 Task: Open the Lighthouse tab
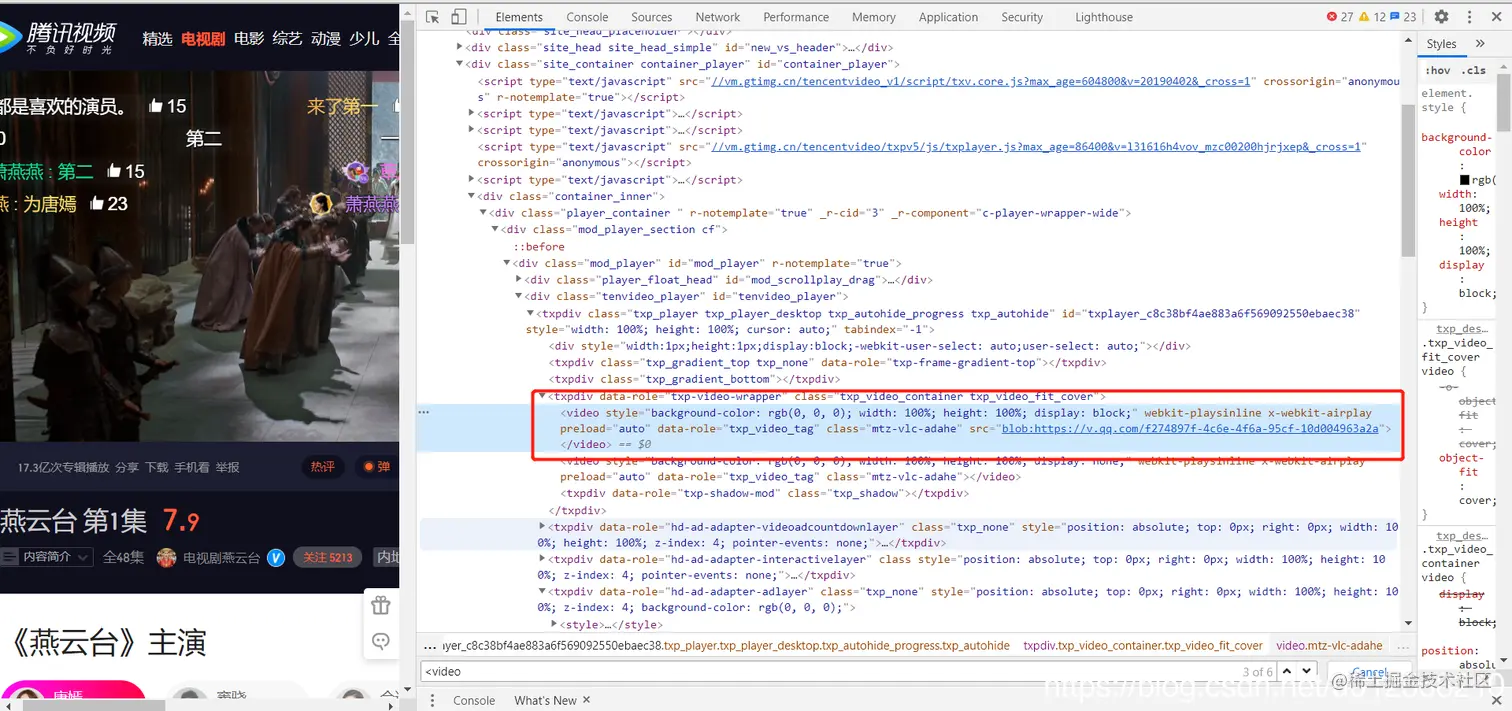pyautogui.click(x=1104, y=17)
